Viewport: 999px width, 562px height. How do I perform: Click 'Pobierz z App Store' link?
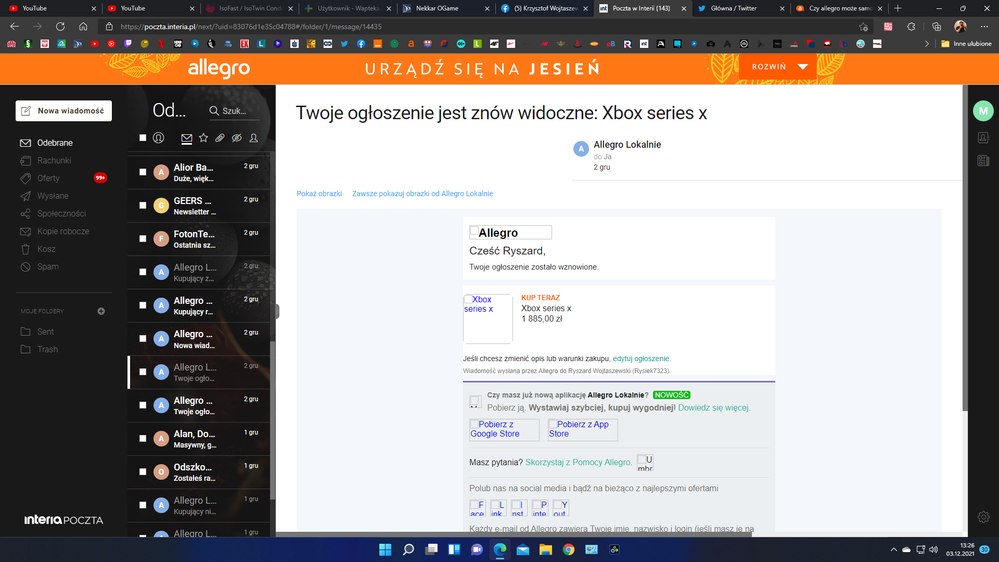582,429
